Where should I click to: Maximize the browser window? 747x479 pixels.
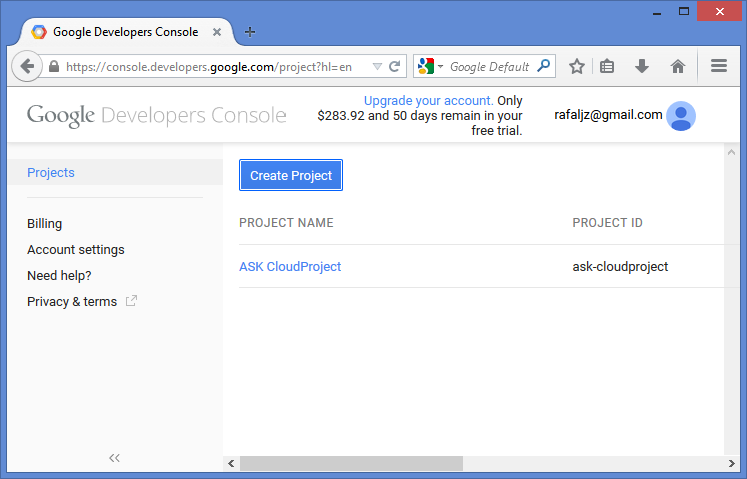pyautogui.click(x=684, y=11)
